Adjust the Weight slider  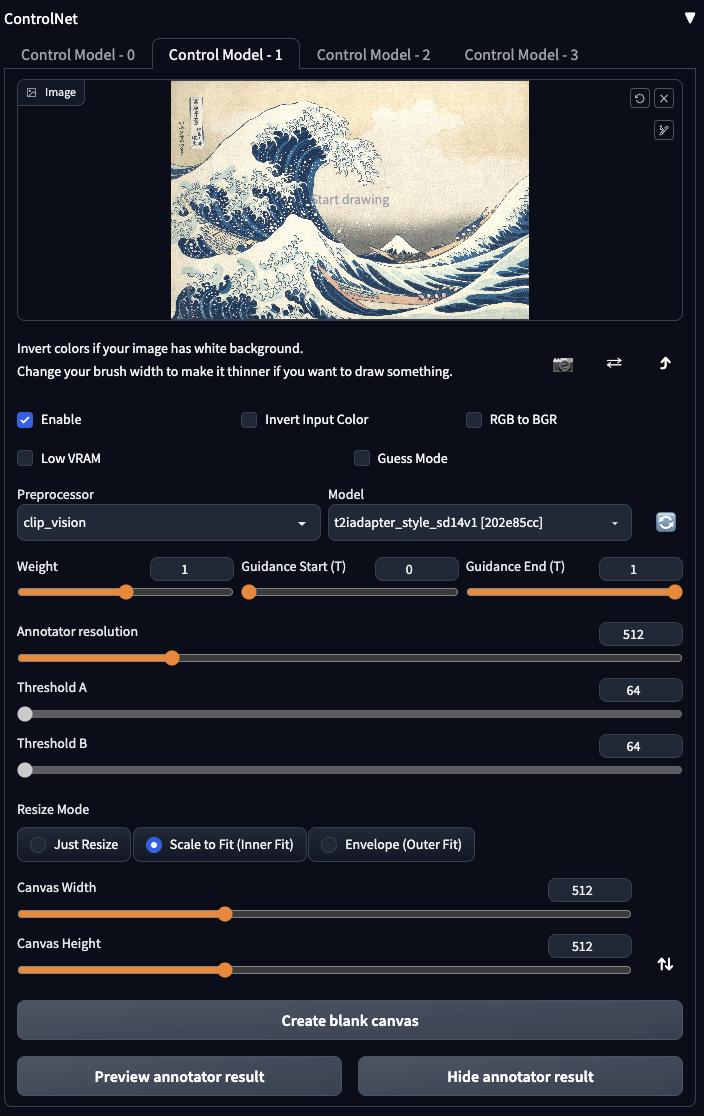pyautogui.click(x=125, y=592)
